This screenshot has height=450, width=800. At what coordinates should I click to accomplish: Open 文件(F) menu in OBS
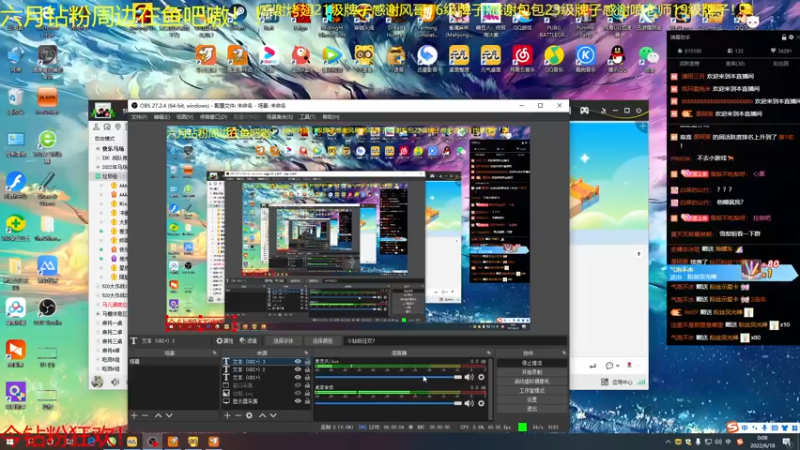click(x=139, y=117)
